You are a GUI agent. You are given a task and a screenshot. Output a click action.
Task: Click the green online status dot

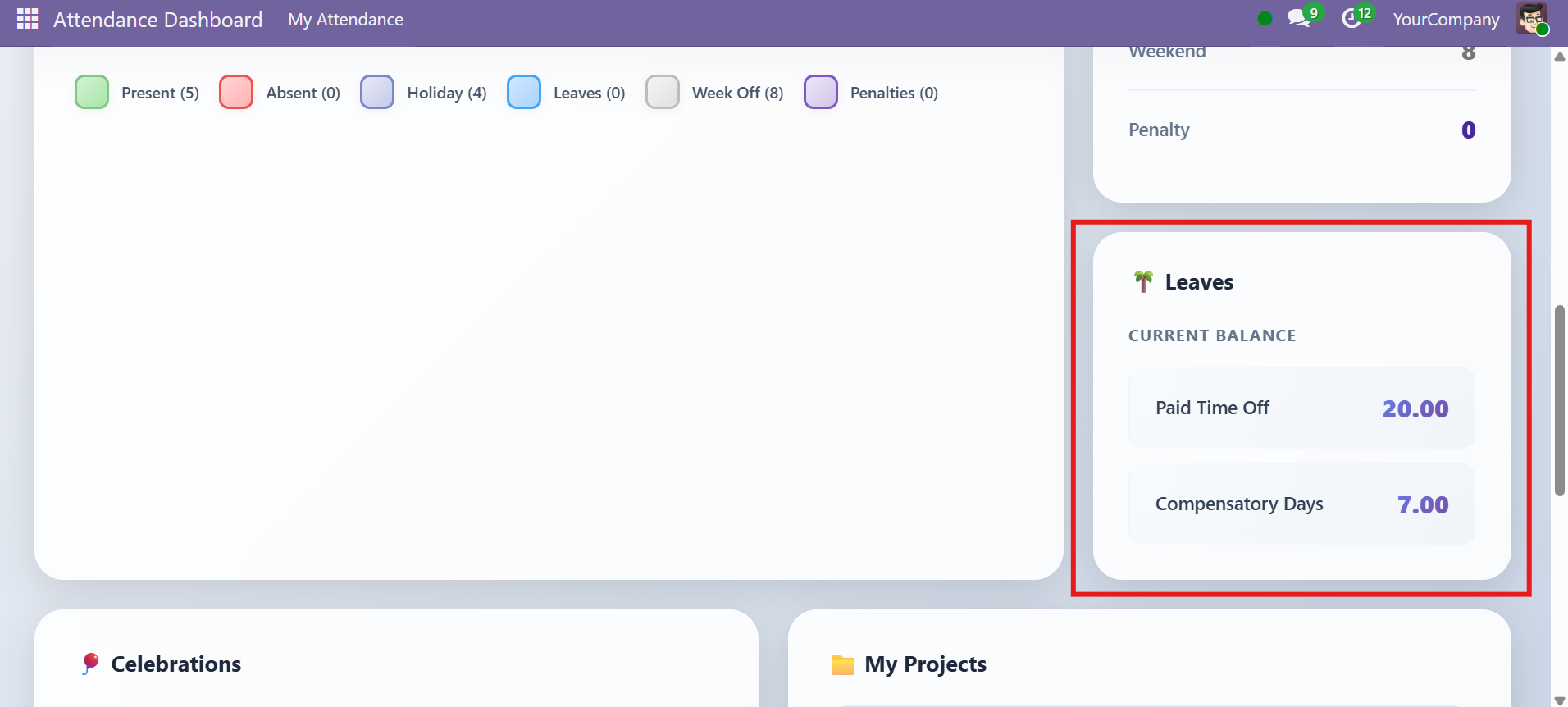1265,19
